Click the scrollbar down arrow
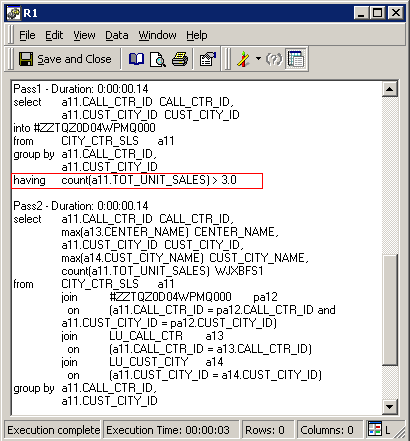This screenshot has height=441, width=410. (390, 407)
